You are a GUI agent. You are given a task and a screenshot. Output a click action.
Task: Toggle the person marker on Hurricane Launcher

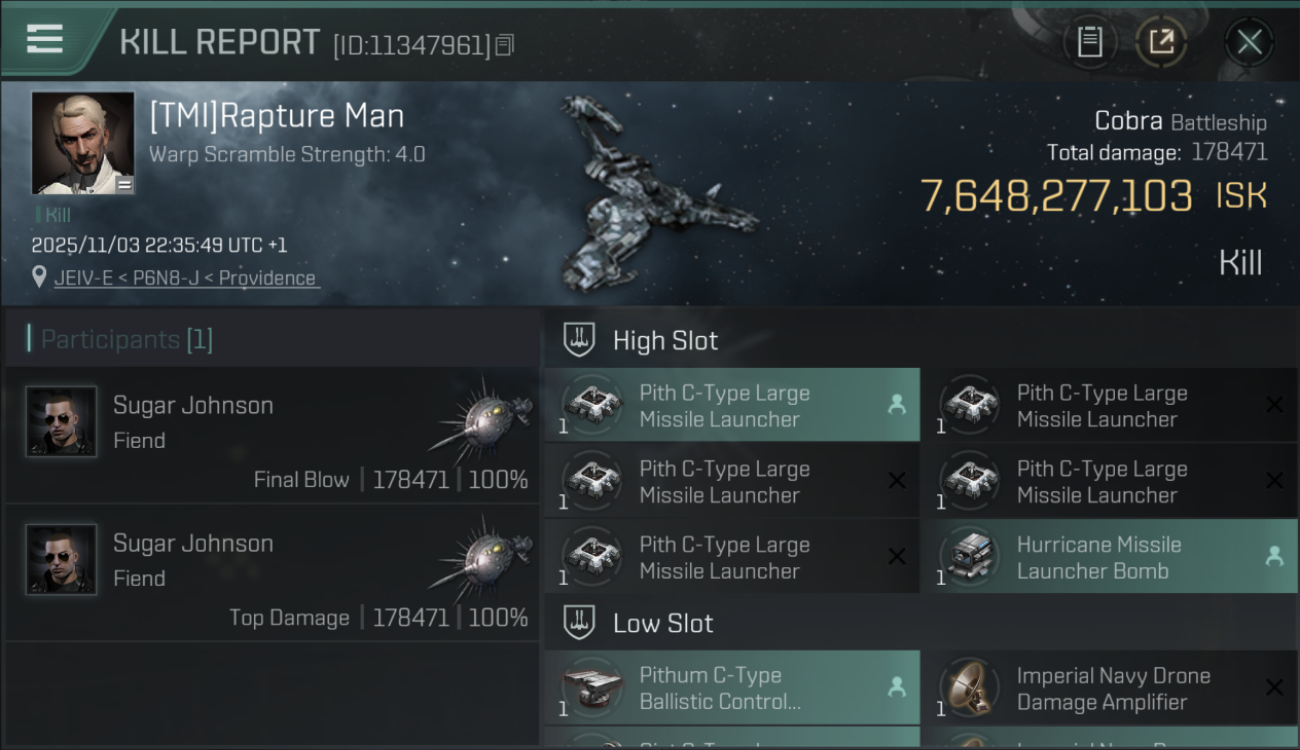[1274, 556]
